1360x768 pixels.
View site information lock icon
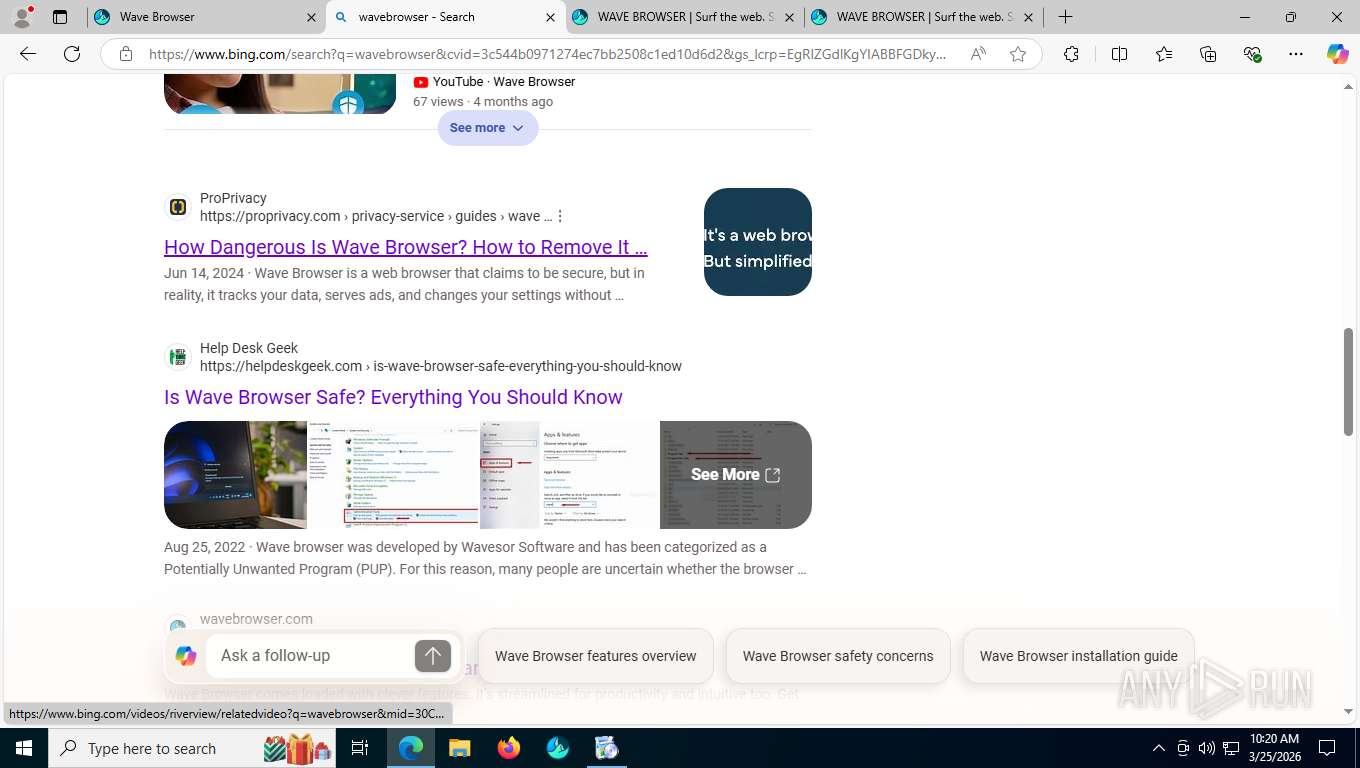[x=126, y=54]
